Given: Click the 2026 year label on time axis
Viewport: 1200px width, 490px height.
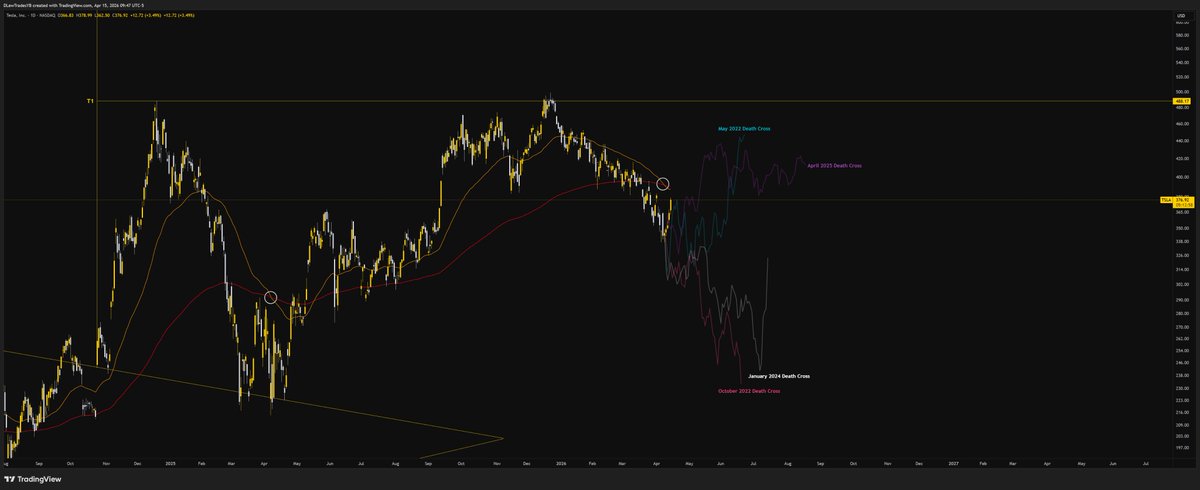Looking at the screenshot, I should [x=560, y=465].
